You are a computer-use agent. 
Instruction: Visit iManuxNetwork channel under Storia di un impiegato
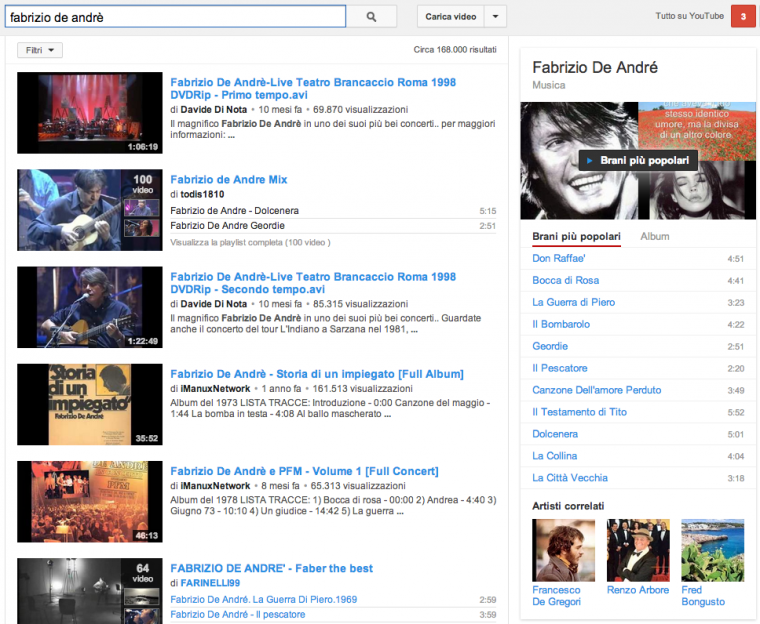(x=215, y=389)
